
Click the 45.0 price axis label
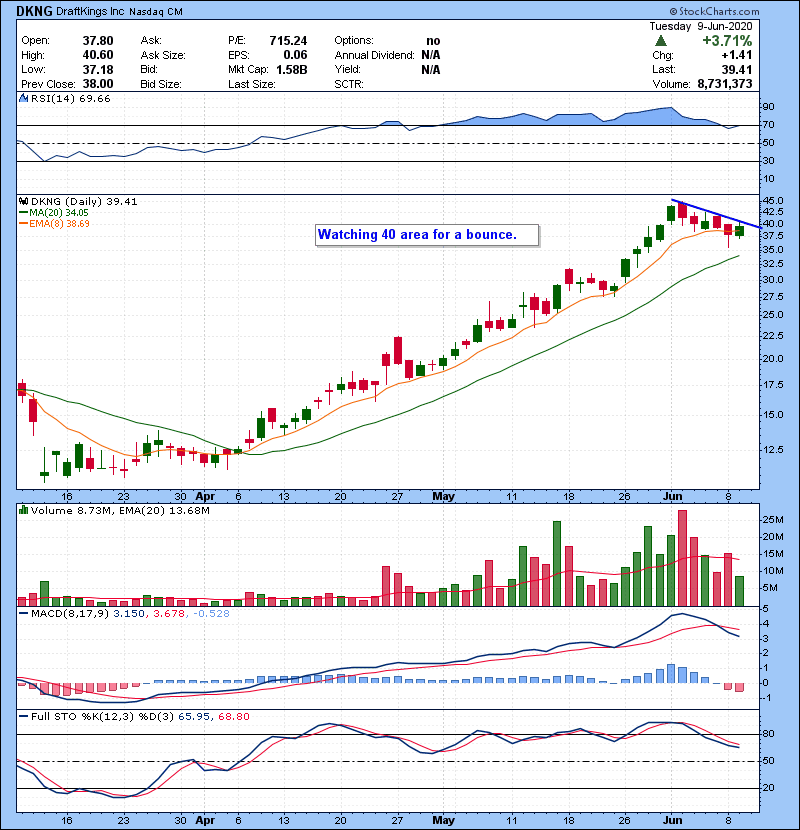(773, 201)
